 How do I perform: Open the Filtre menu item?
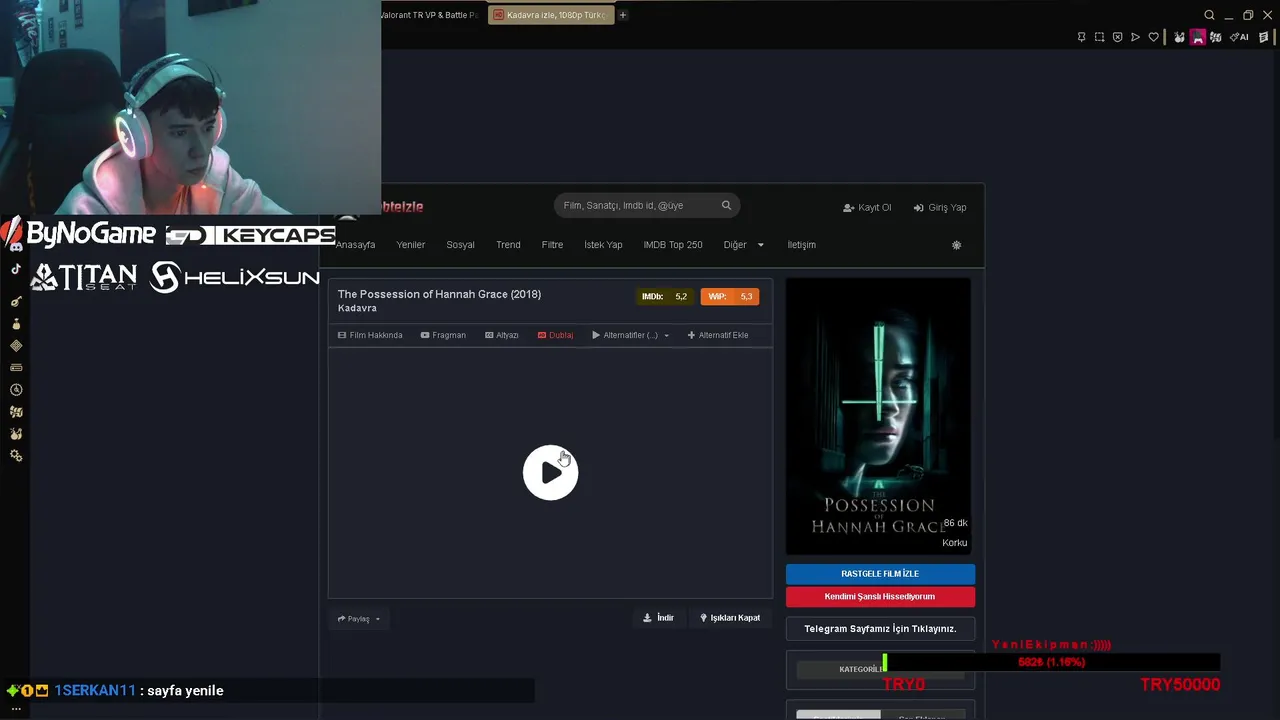[552, 245]
